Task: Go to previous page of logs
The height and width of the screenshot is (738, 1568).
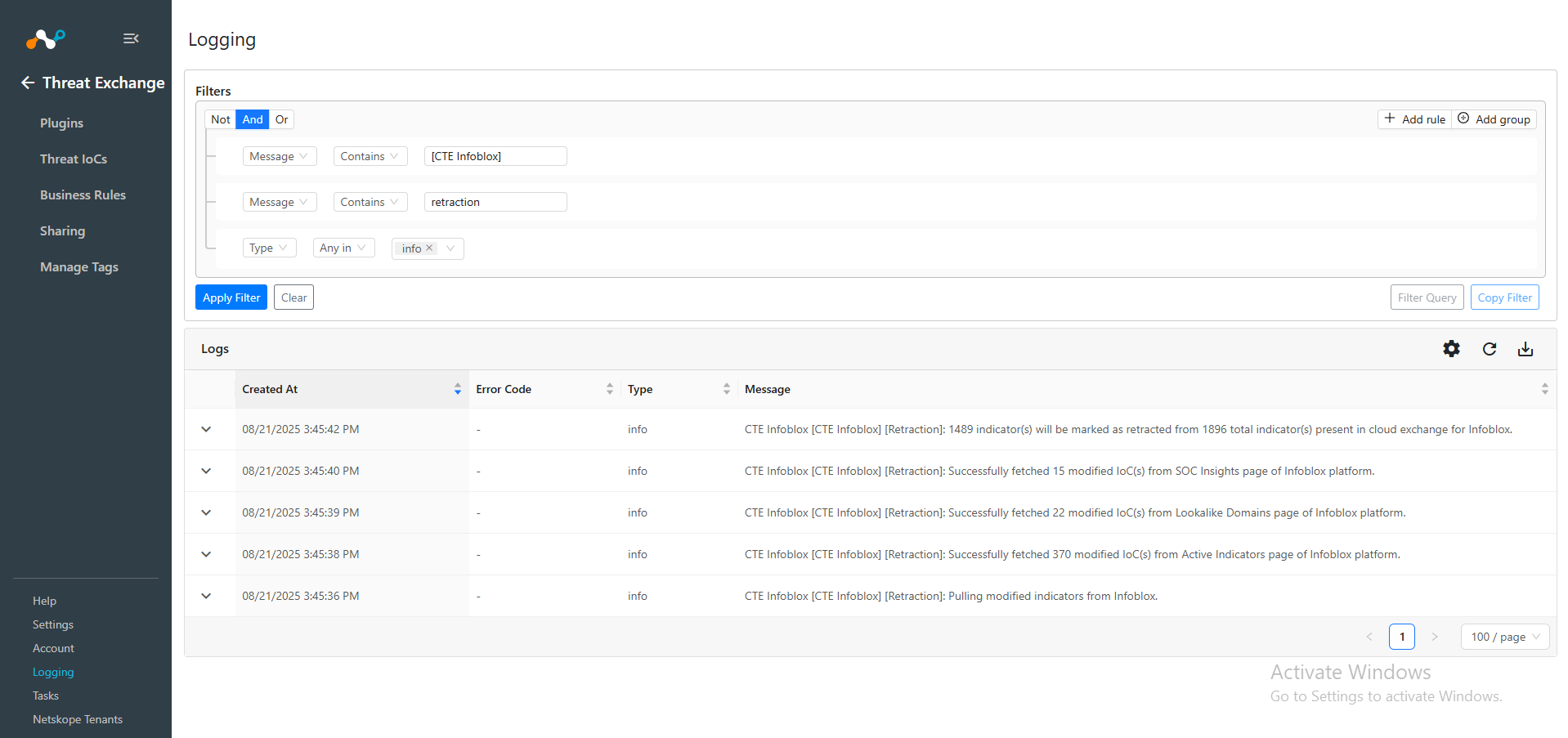Action: 1369,637
